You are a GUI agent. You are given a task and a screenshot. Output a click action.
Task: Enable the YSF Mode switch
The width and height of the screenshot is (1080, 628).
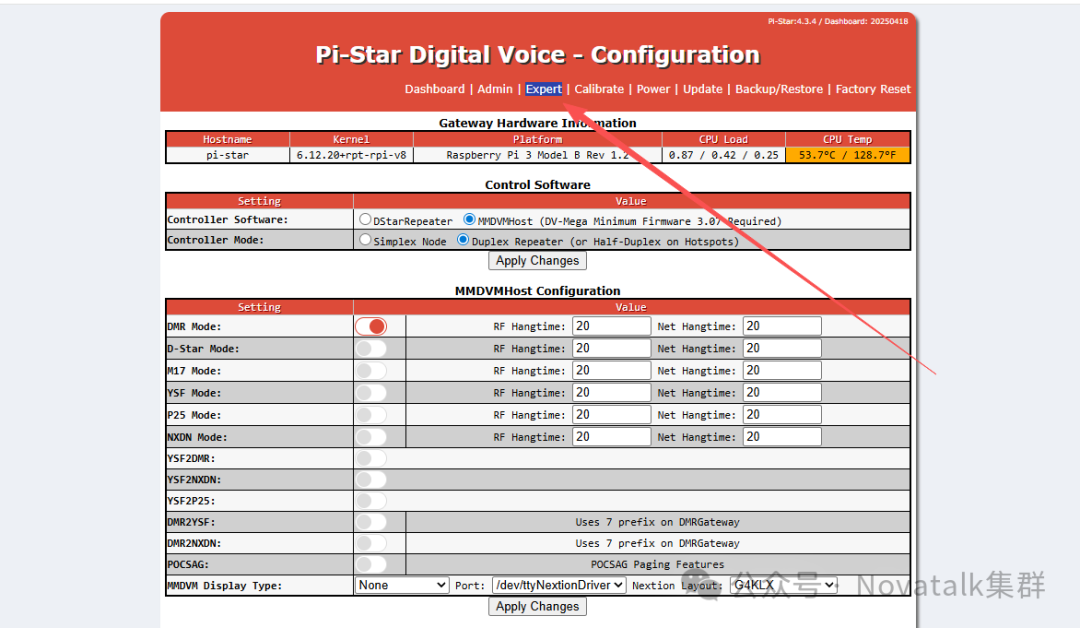371,392
